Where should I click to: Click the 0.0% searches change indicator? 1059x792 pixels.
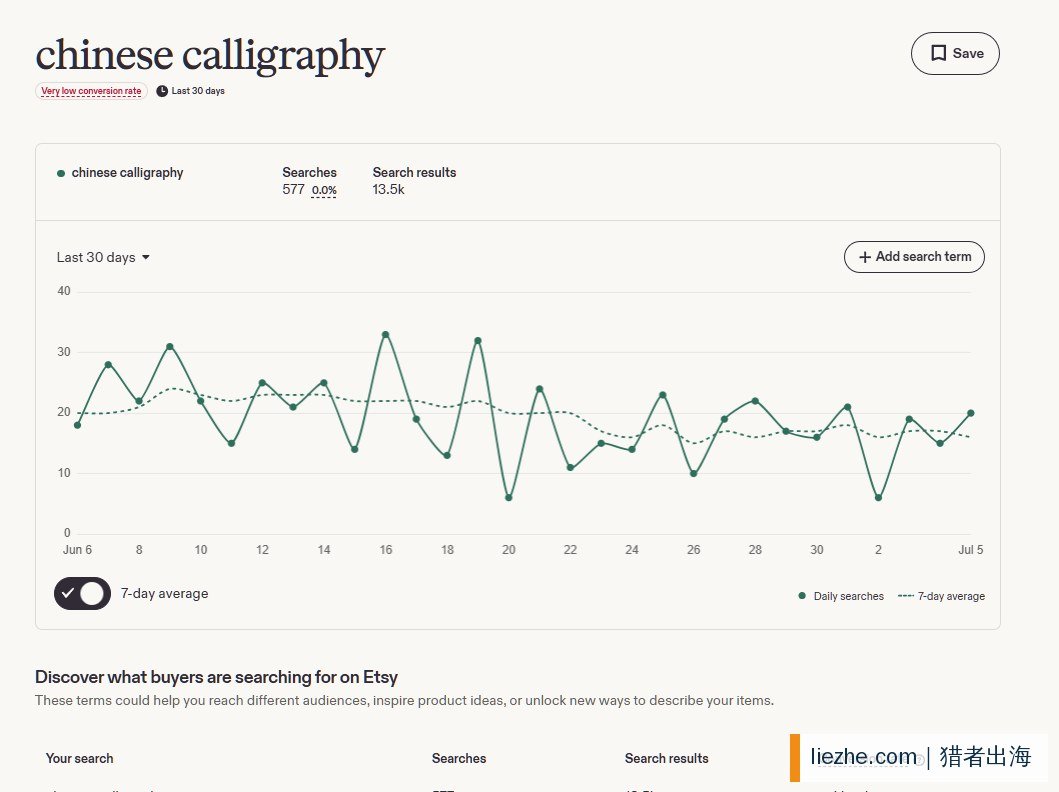click(x=324, y=190)
